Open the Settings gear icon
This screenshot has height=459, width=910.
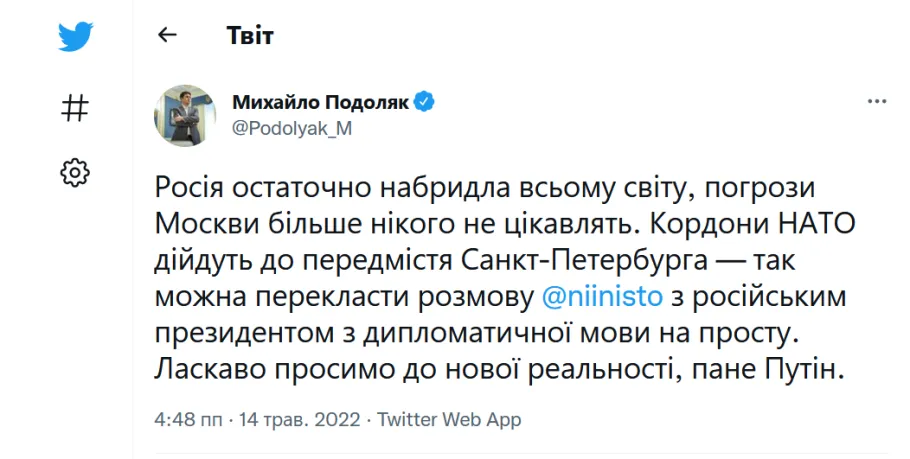point(75,172)
